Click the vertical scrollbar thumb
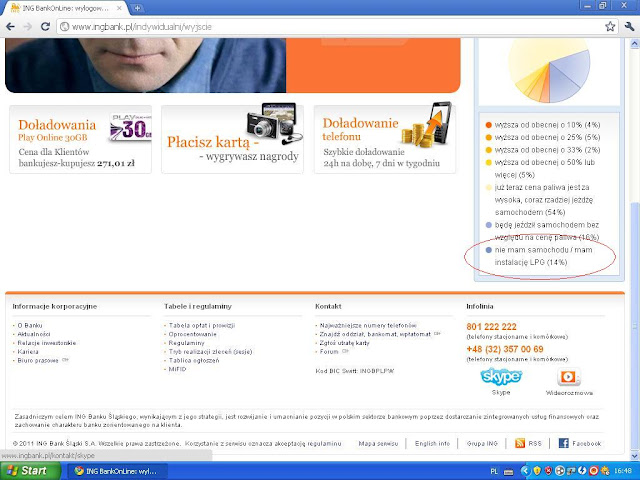This screenshot has width=640, height=480. pyautogui.click(x=635, y=327)
